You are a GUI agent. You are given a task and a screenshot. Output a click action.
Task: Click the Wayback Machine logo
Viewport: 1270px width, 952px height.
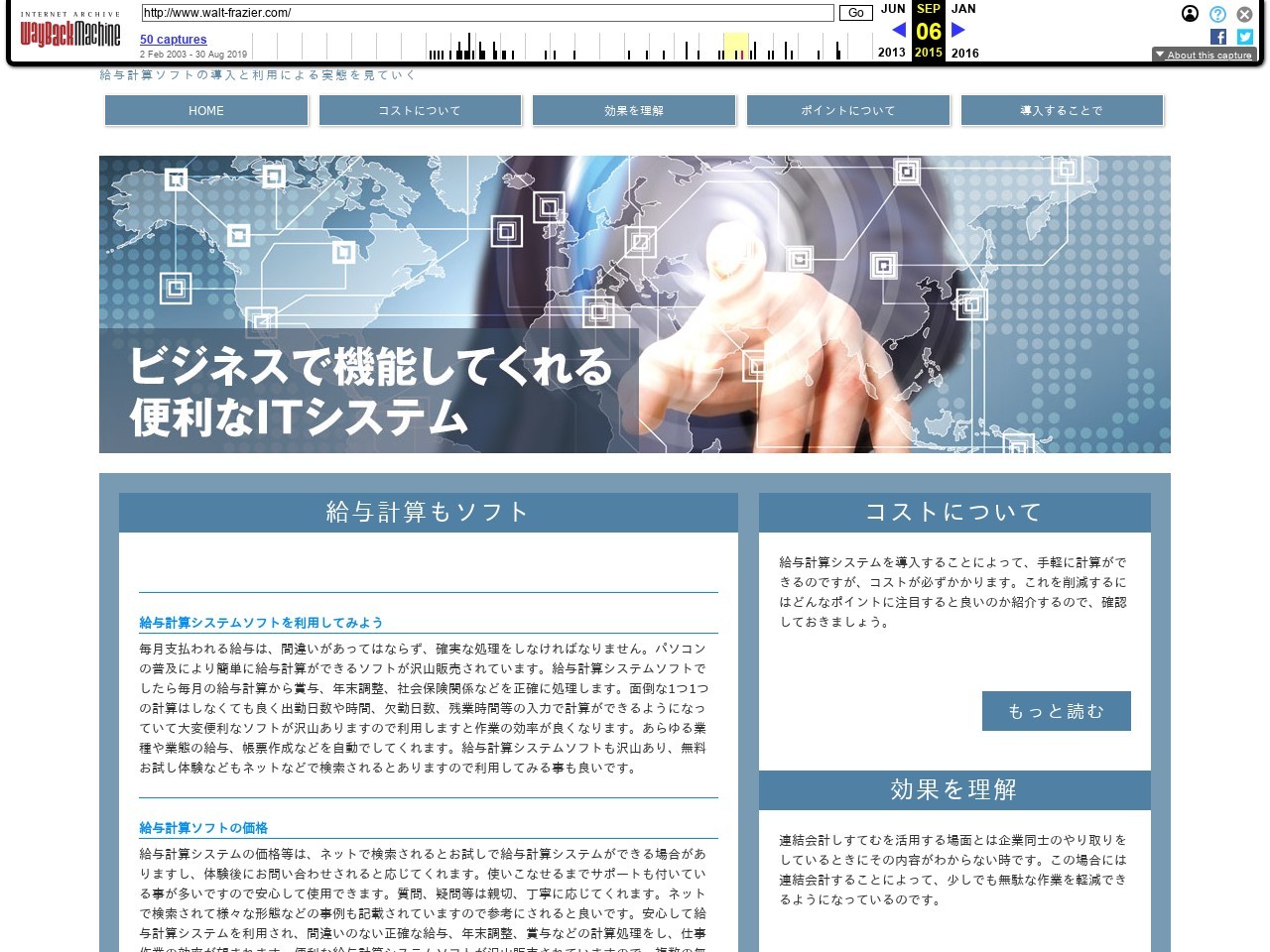tap(69, 32)
